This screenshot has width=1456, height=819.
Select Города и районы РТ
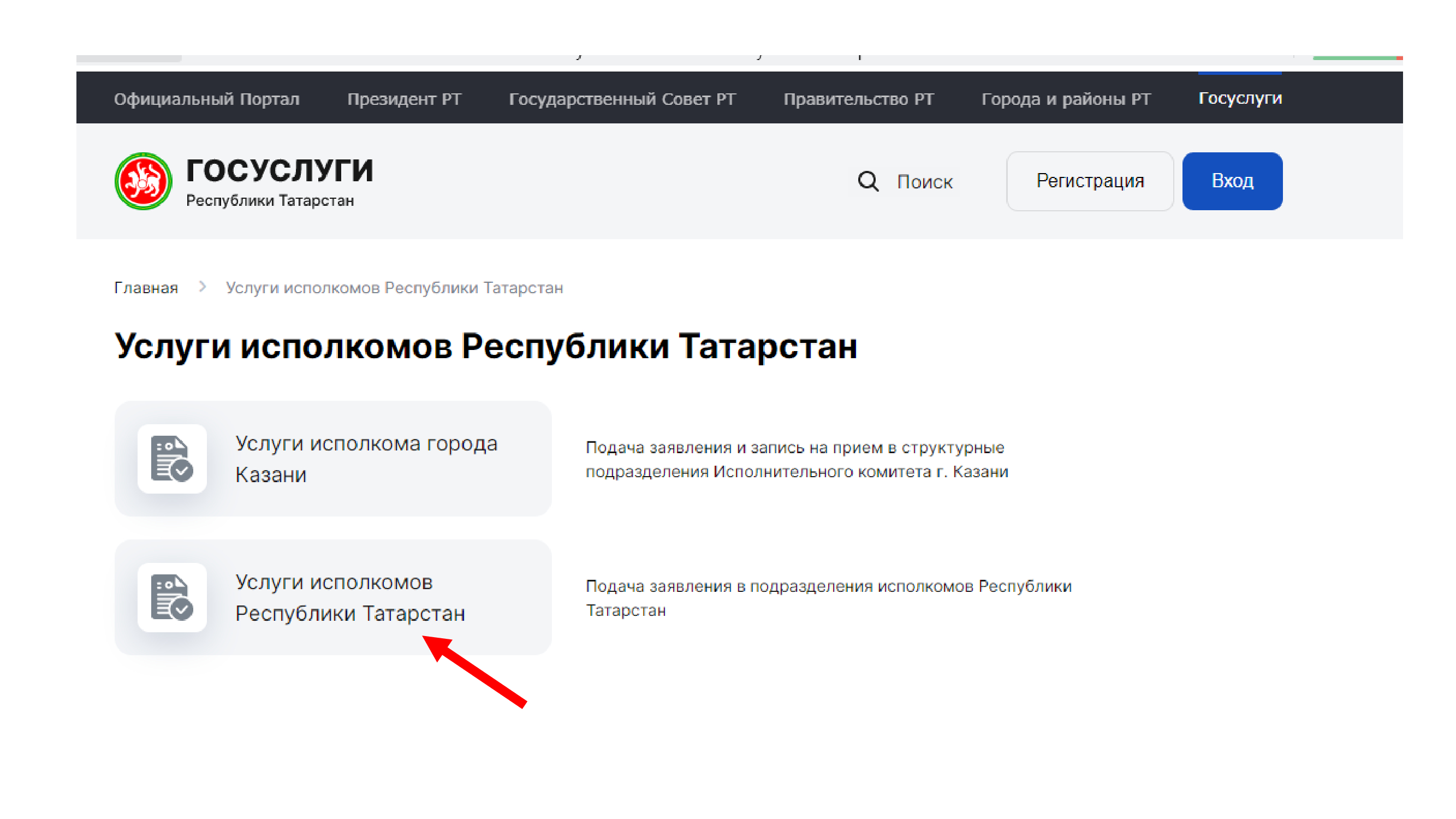pyautogui.click(x=1066, y=99)
